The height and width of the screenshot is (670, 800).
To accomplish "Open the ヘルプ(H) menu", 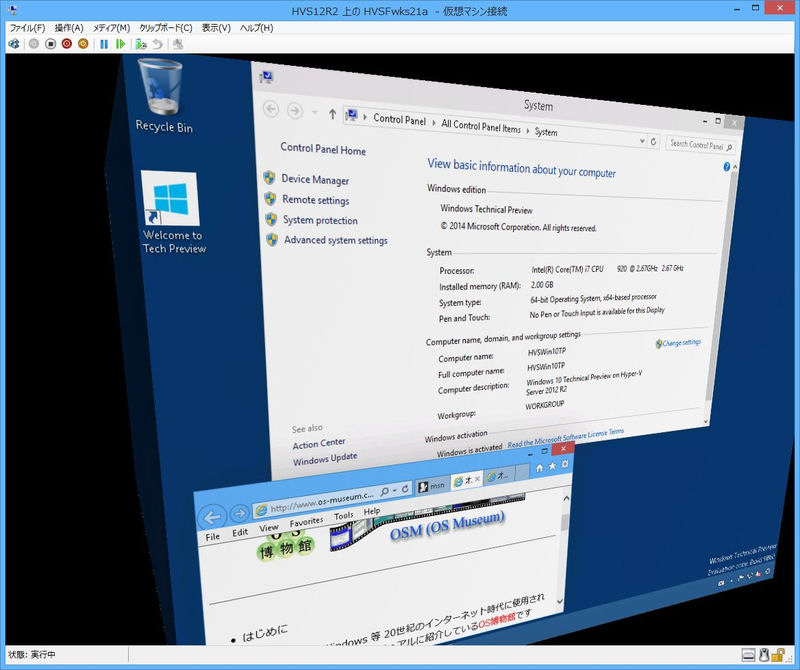I will (257, 28).
